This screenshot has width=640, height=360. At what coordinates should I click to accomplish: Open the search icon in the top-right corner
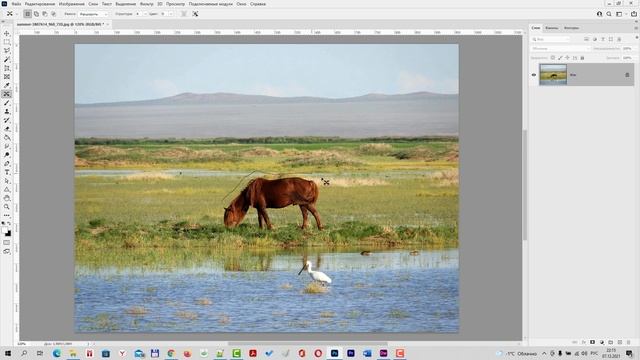[x=609, y=14]
